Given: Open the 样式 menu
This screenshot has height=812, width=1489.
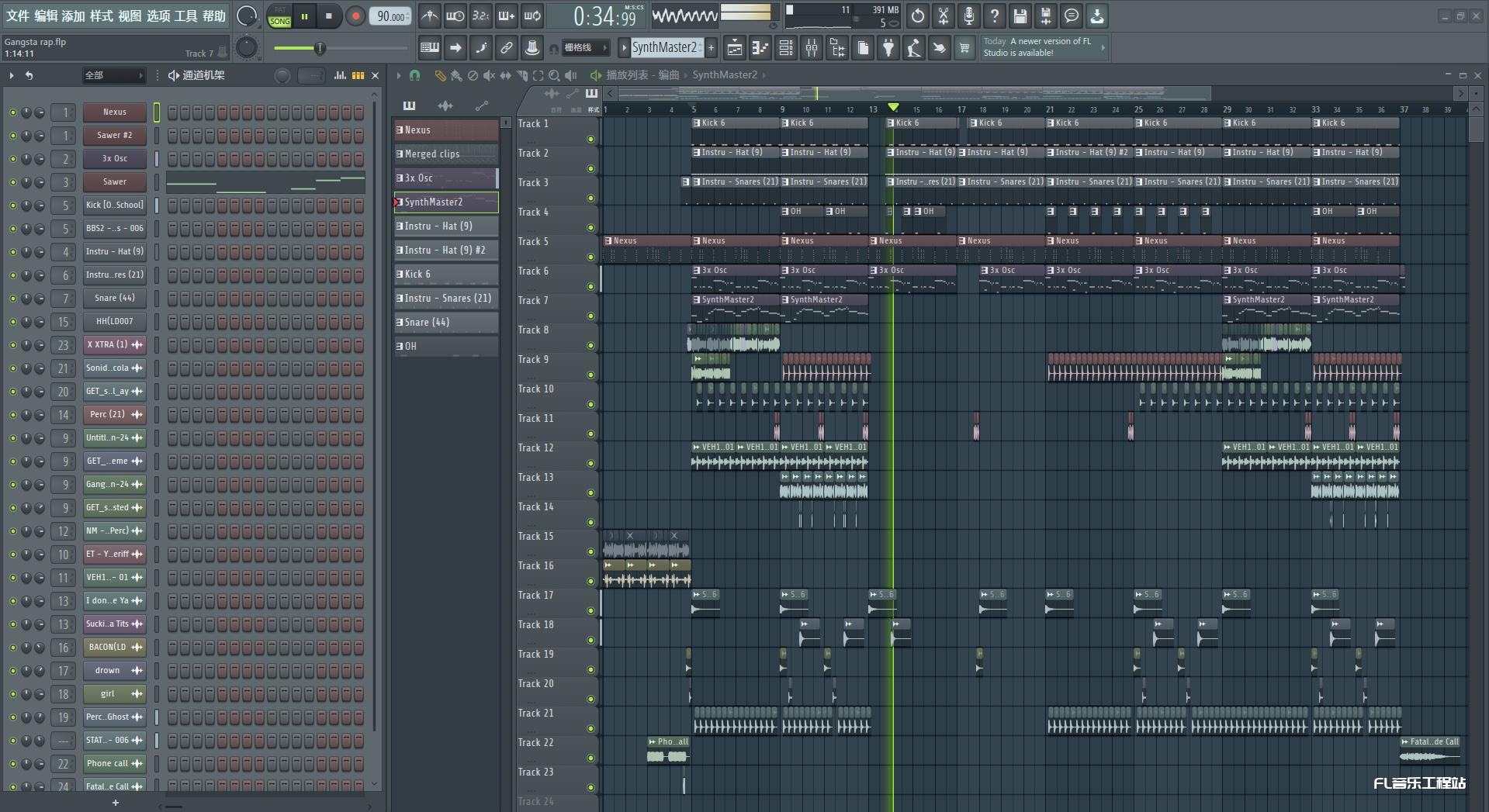Looking at the screenshot, I should (102, 16).
